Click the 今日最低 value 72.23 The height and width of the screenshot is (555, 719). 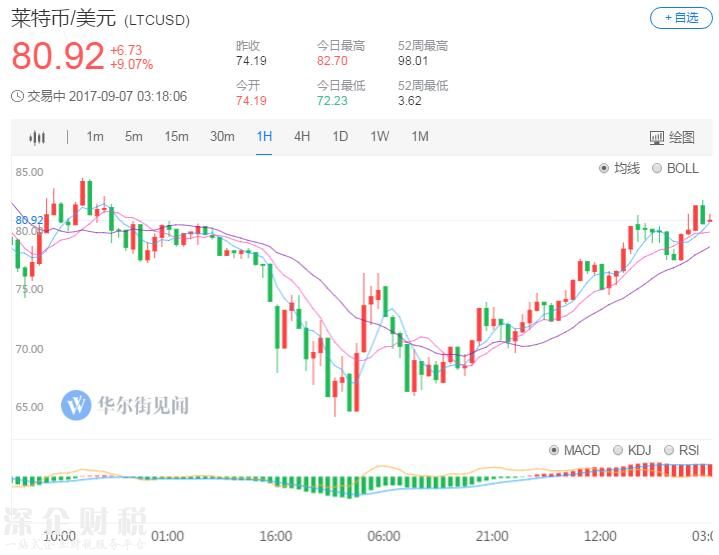[x=332, y=100]
